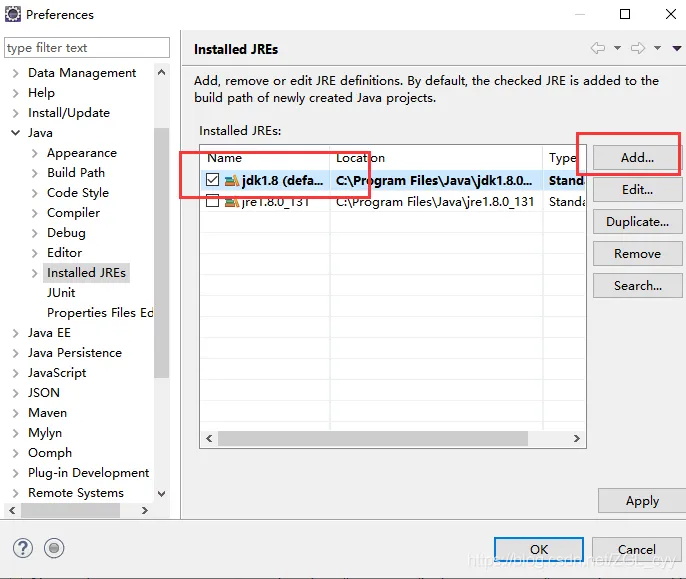686x579 pixels.
Task: Collapse the Java tree node
Action: tap(16, 133)
